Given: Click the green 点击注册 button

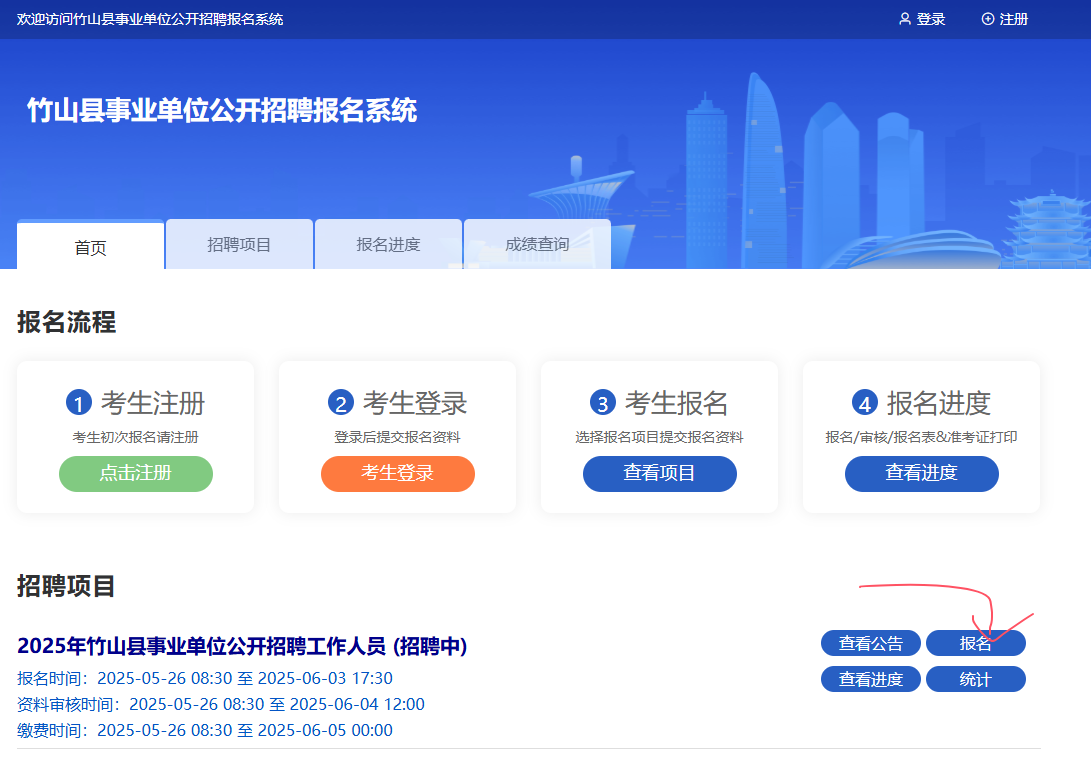Looking at the screenshot, I should point(136,474).
